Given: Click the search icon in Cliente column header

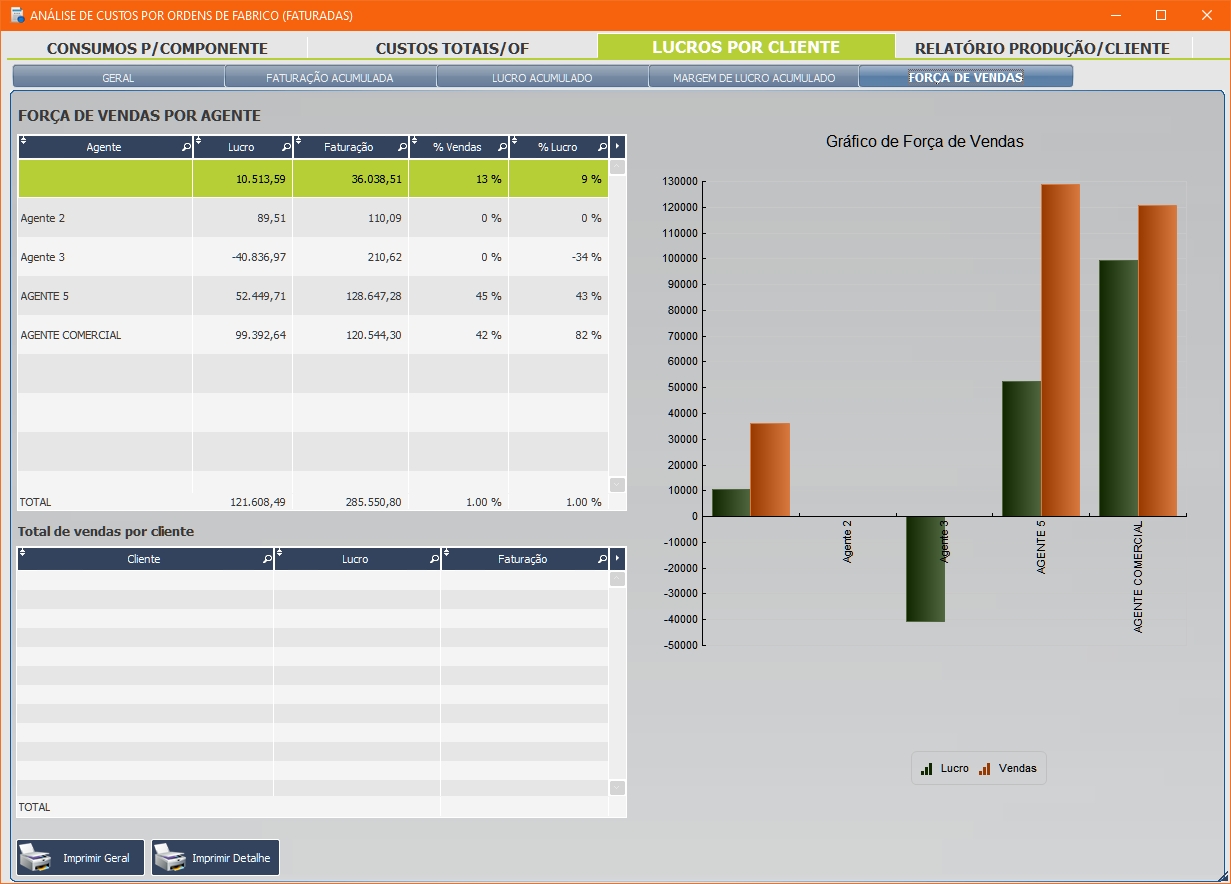Looking at the screenshot, I should point(267,559).
